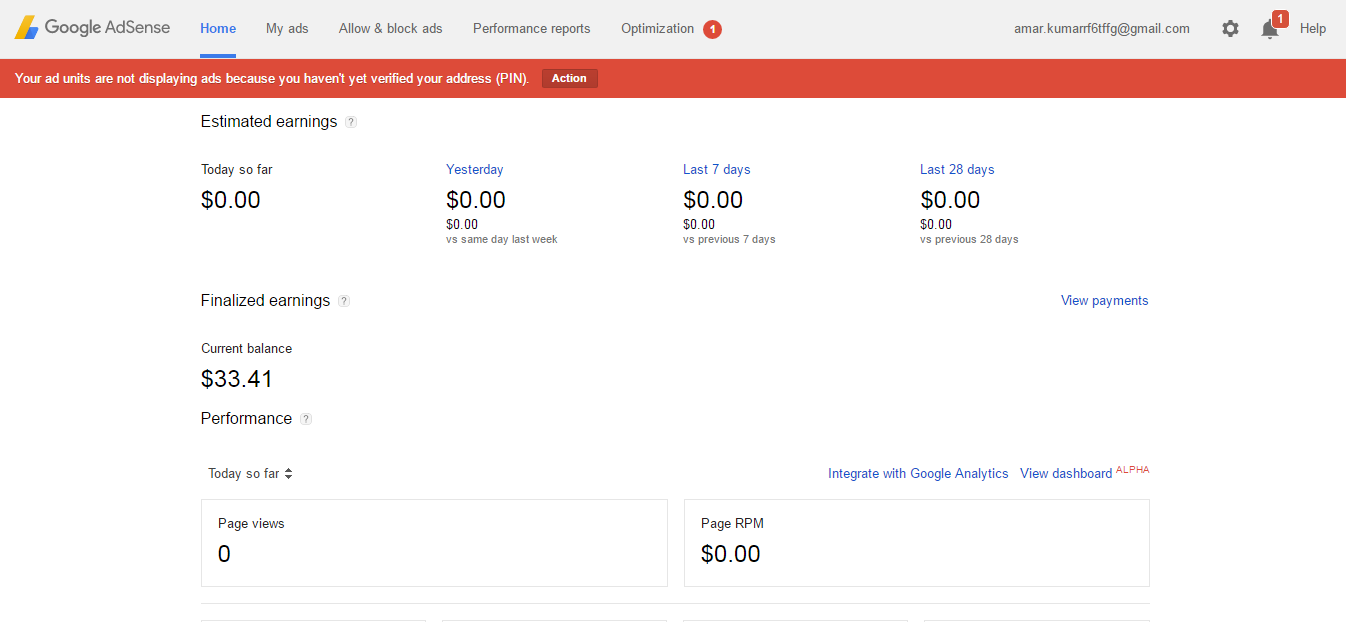Click the $33.41 current balance value
This screenshot has width=1346, height=622.
[x=237, y=379]
